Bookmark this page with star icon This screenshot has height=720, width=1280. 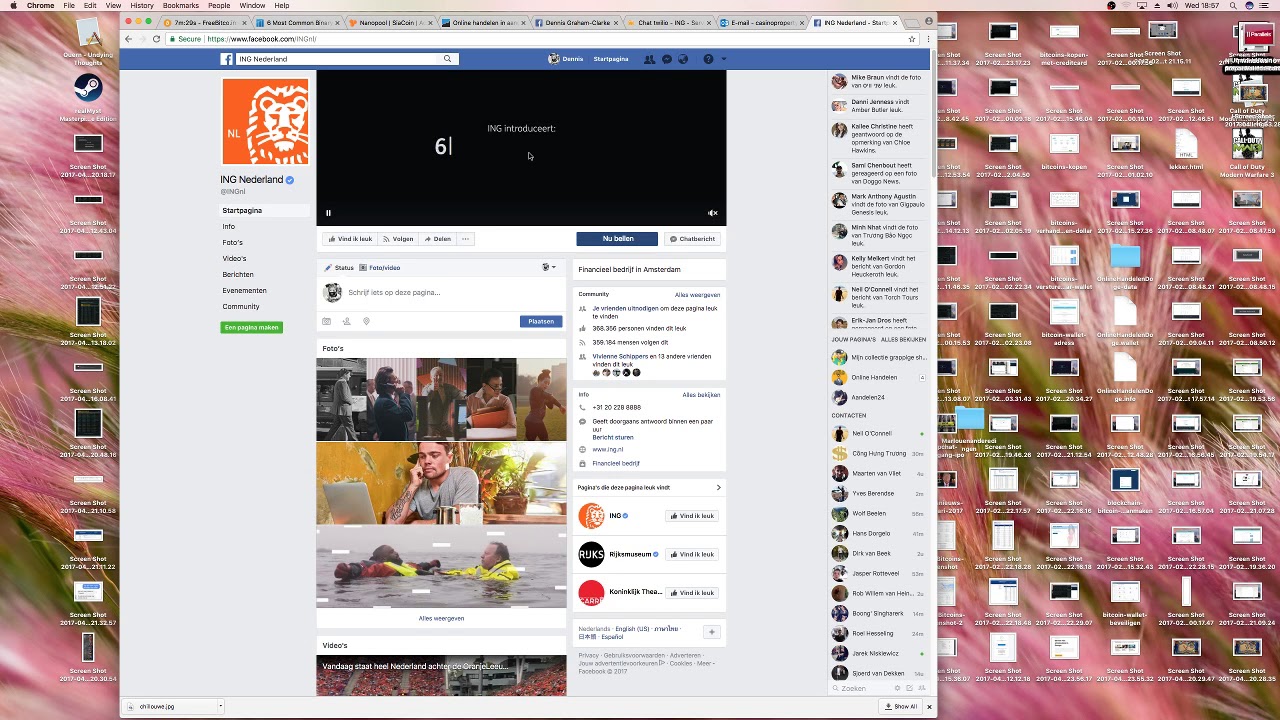click(x=912, y=39)
